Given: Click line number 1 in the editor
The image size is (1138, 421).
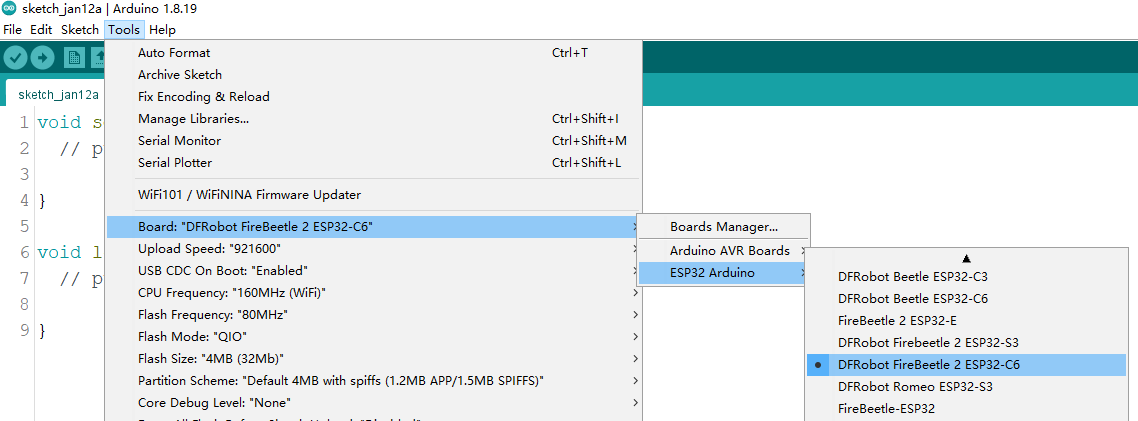Looking at the screenshot, I should click(25, 122).
